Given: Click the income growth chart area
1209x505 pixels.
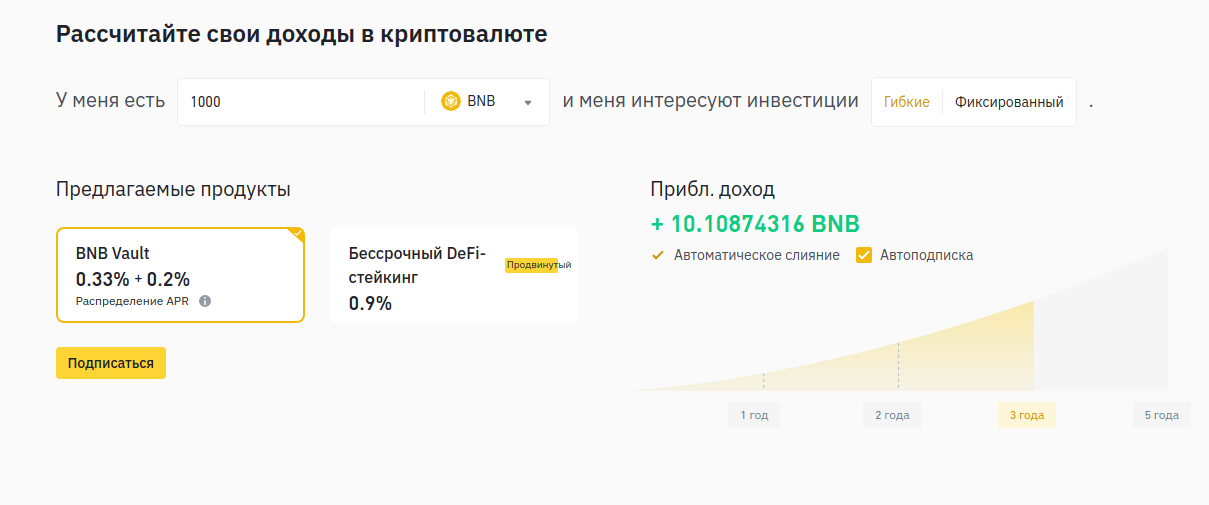Looking at the screenshot, I should point(900,340).
